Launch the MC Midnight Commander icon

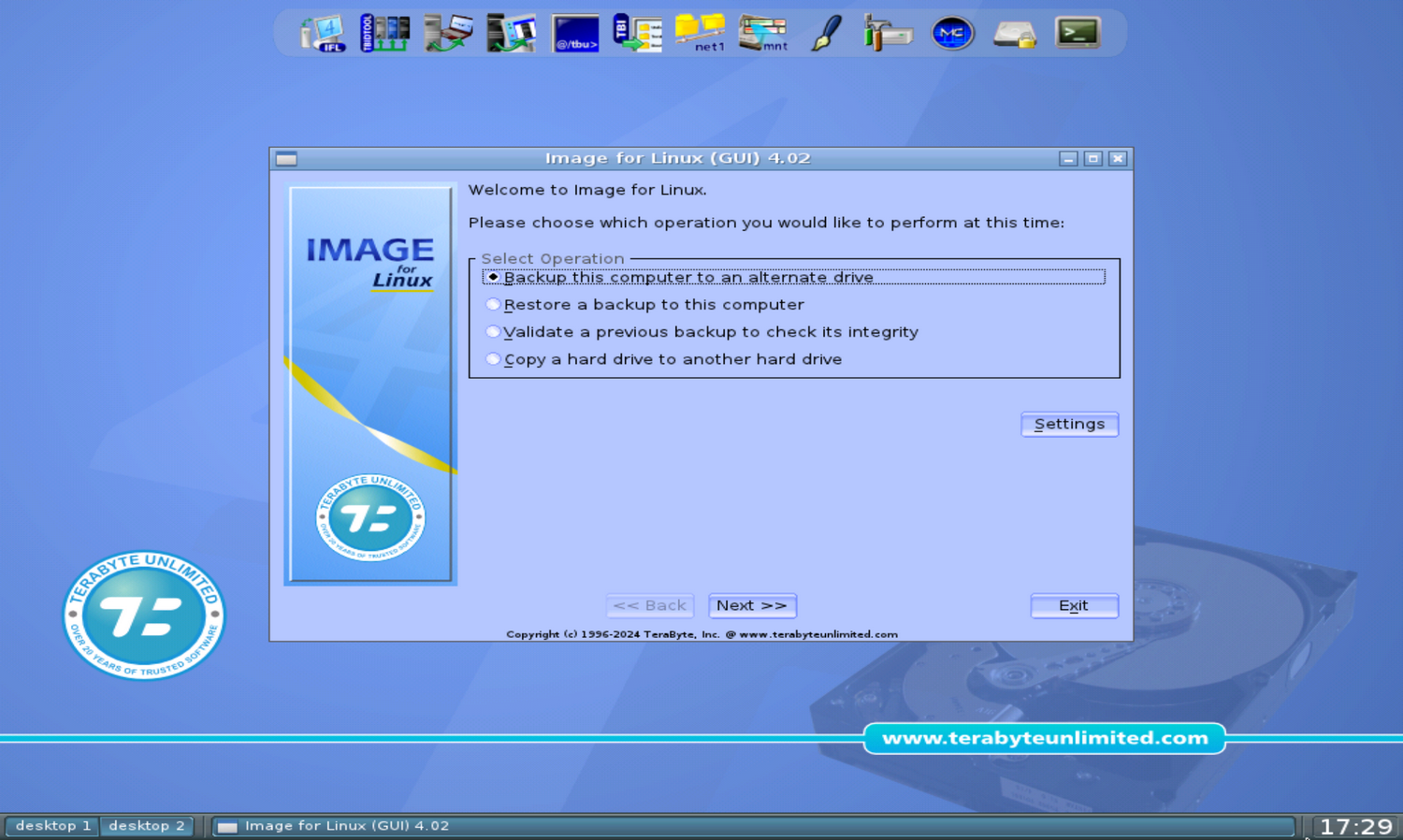click(x=952, y=34)
